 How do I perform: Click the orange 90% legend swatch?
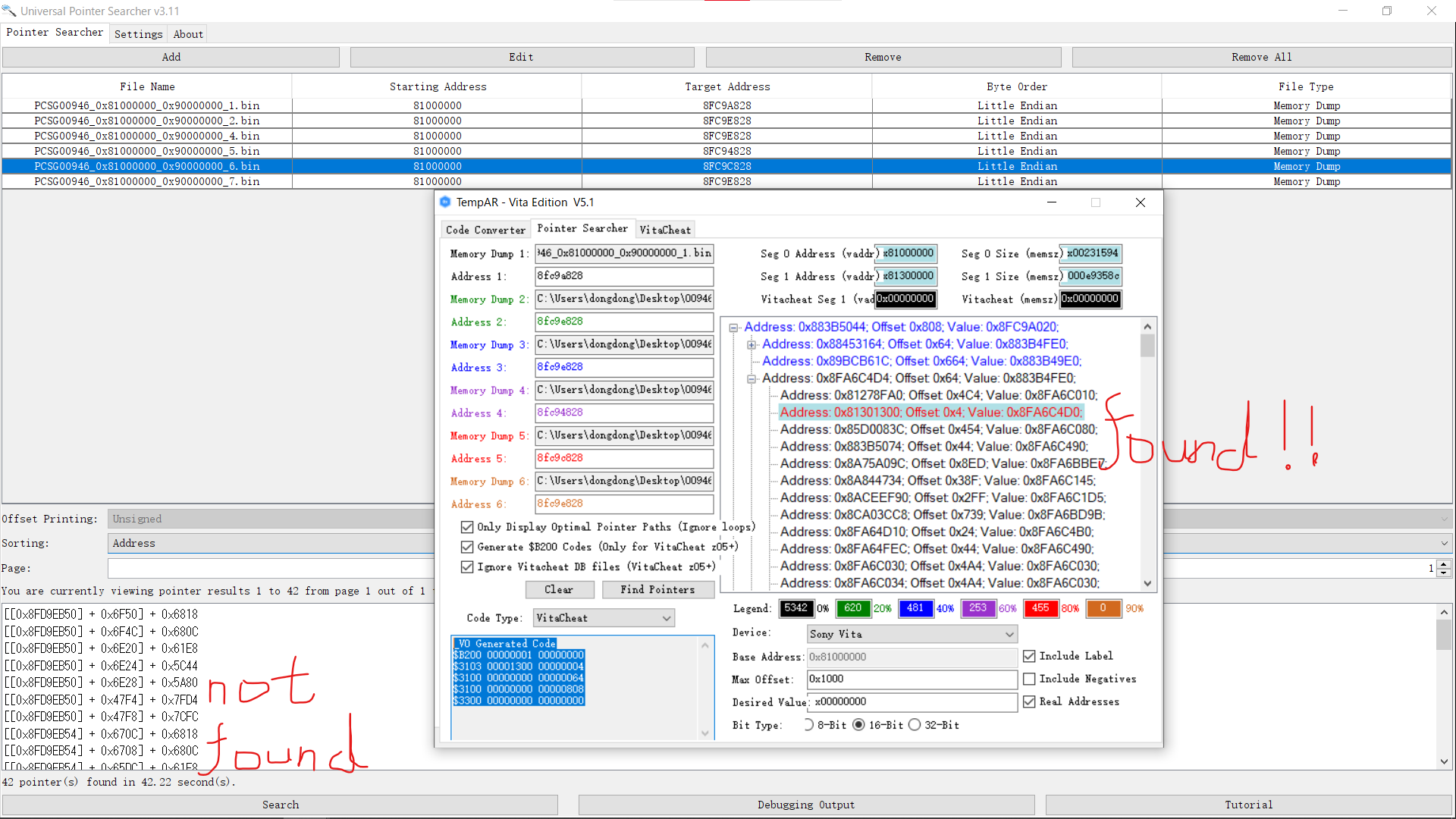(x=1103, y=608)
